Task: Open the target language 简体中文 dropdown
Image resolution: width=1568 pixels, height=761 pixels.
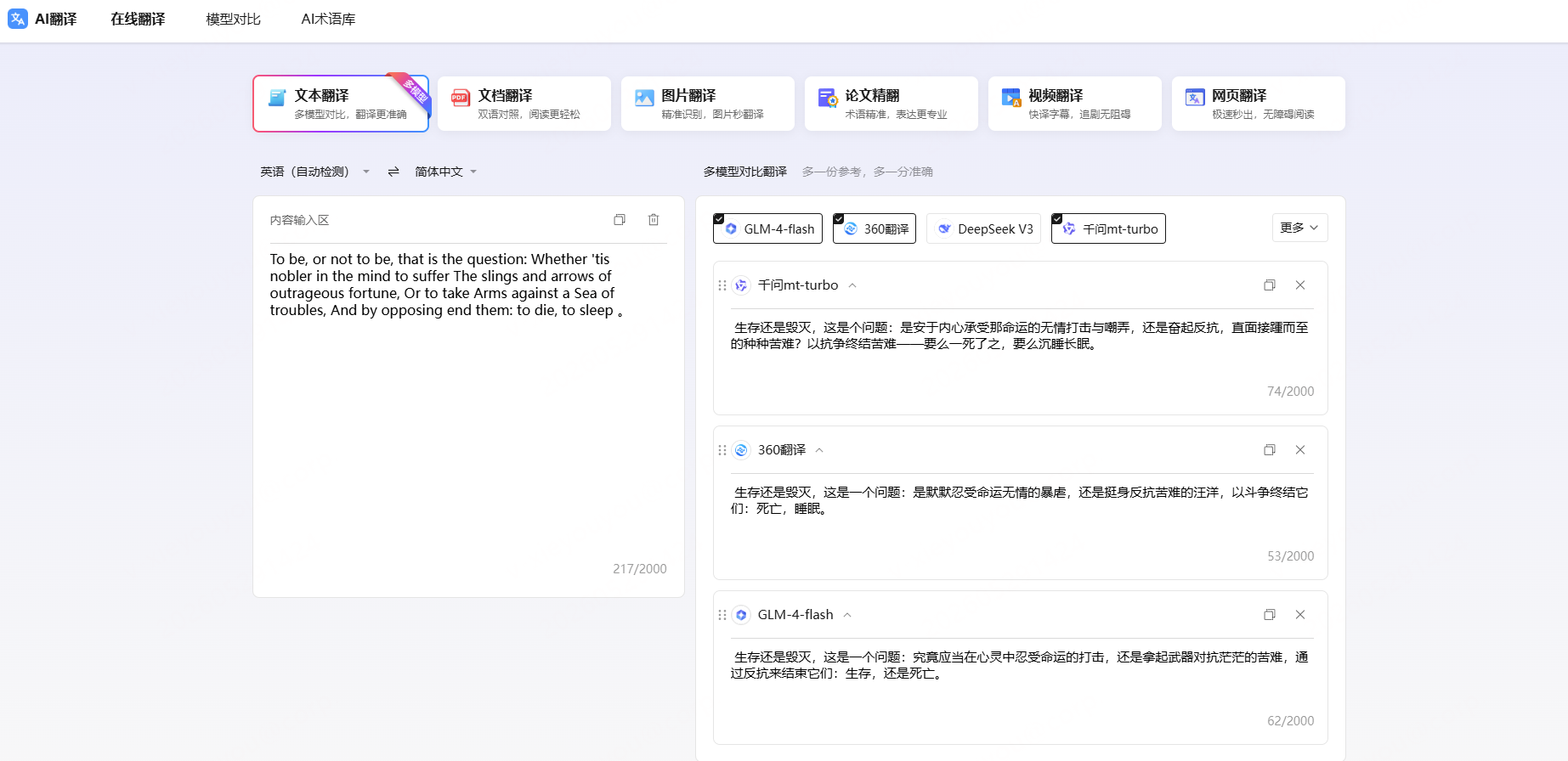Action: [x=446, y=172]
